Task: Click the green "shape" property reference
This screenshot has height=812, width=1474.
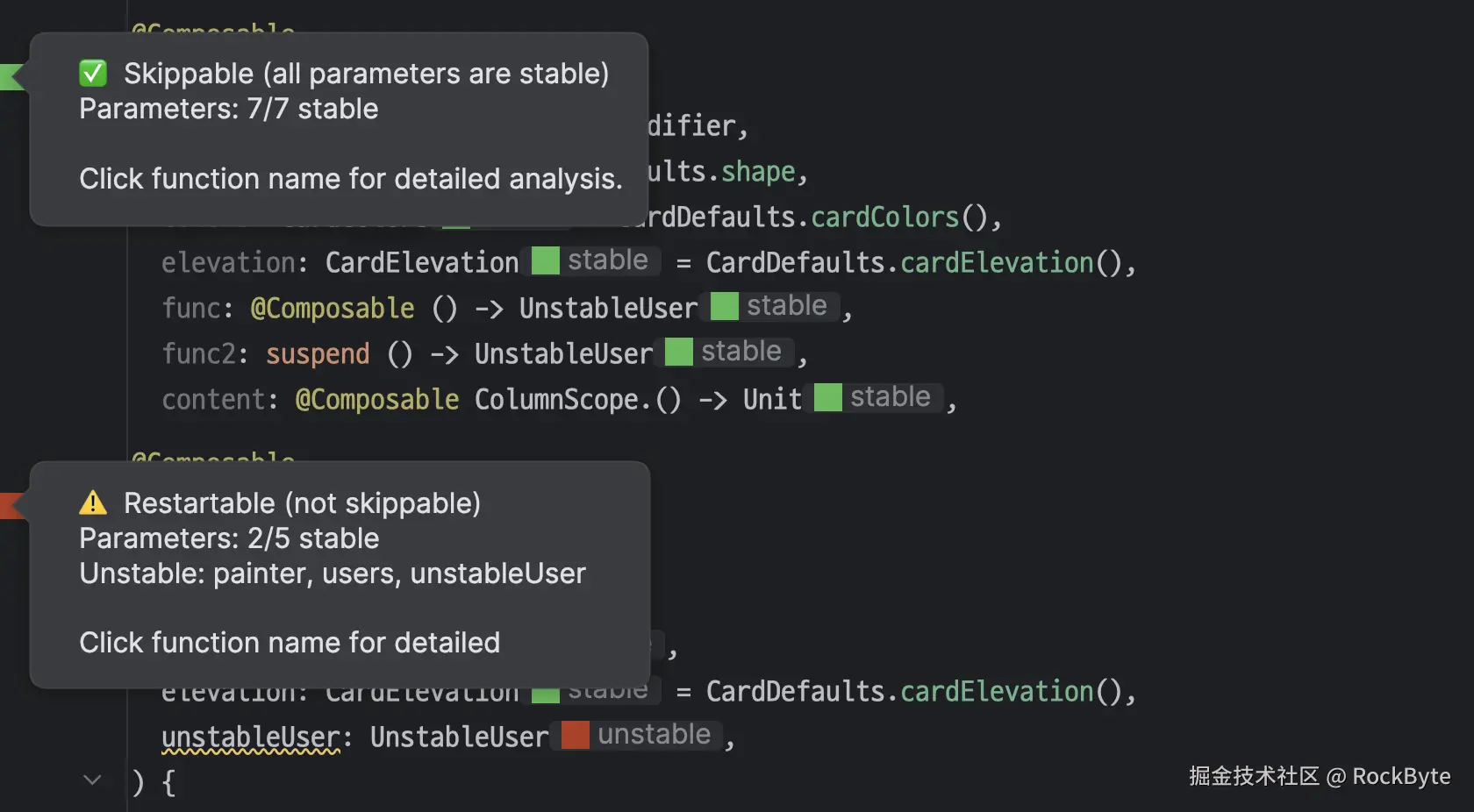Action: click(x=758, y=172)
